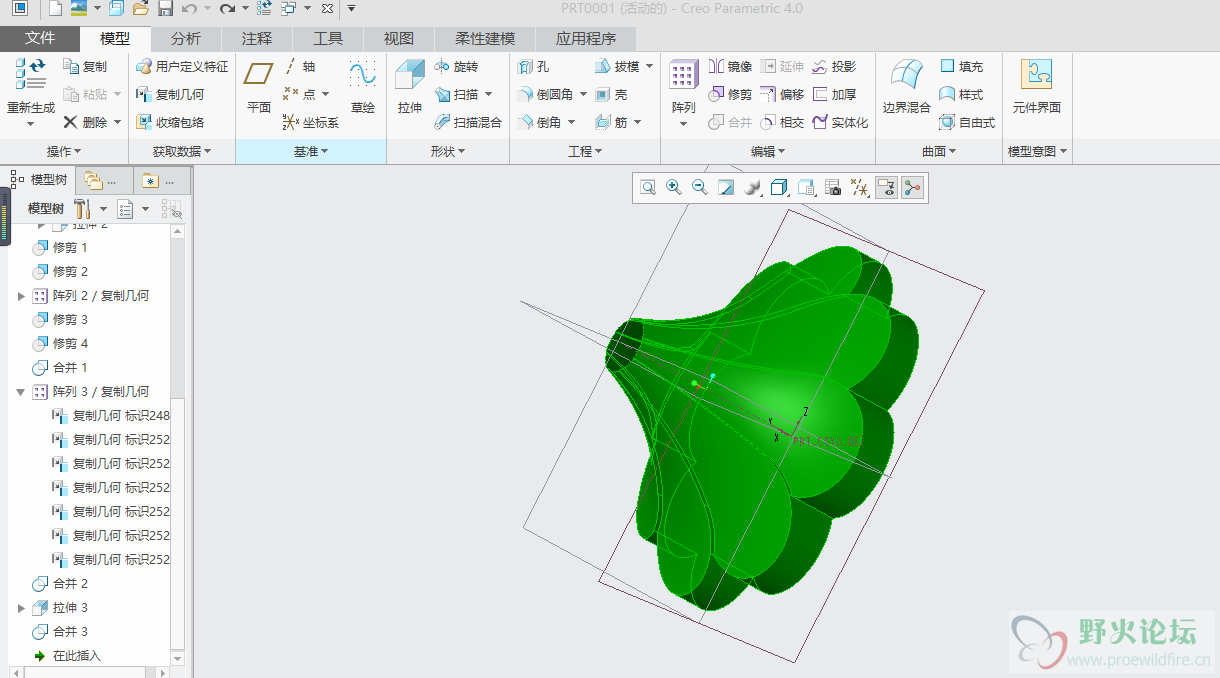Create a datum 平面 (Plane)

pos(259,86)
